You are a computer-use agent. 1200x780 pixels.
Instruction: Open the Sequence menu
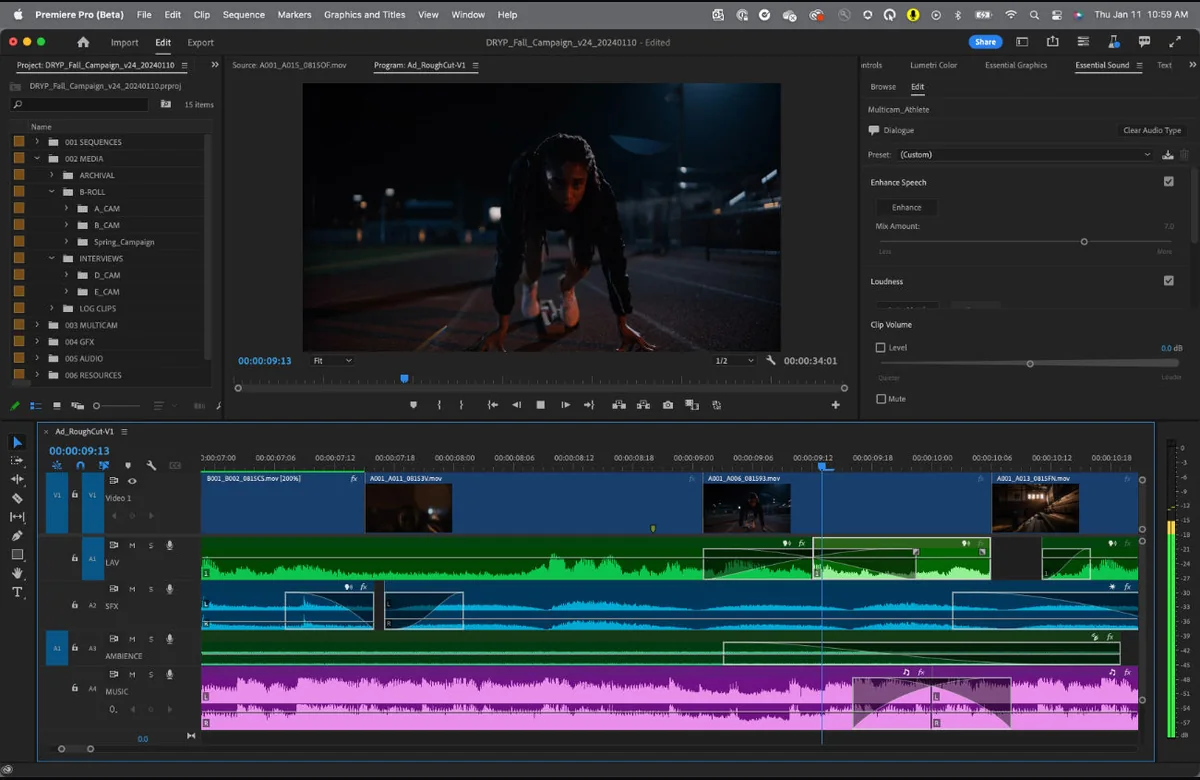click(244, 15)
